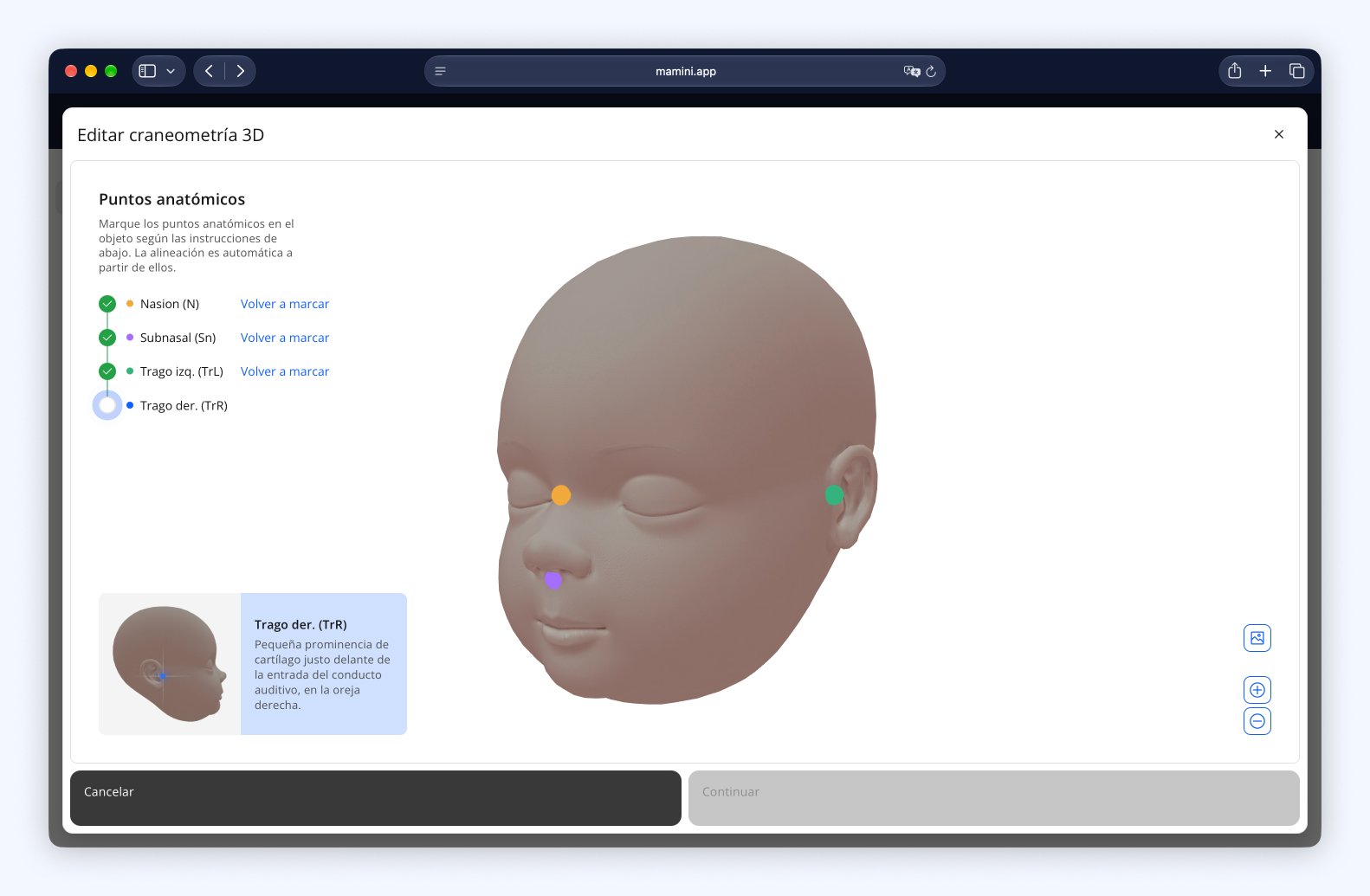Open the reader view icon in address bar
The image size is (1370, 896).
[440, 71]
